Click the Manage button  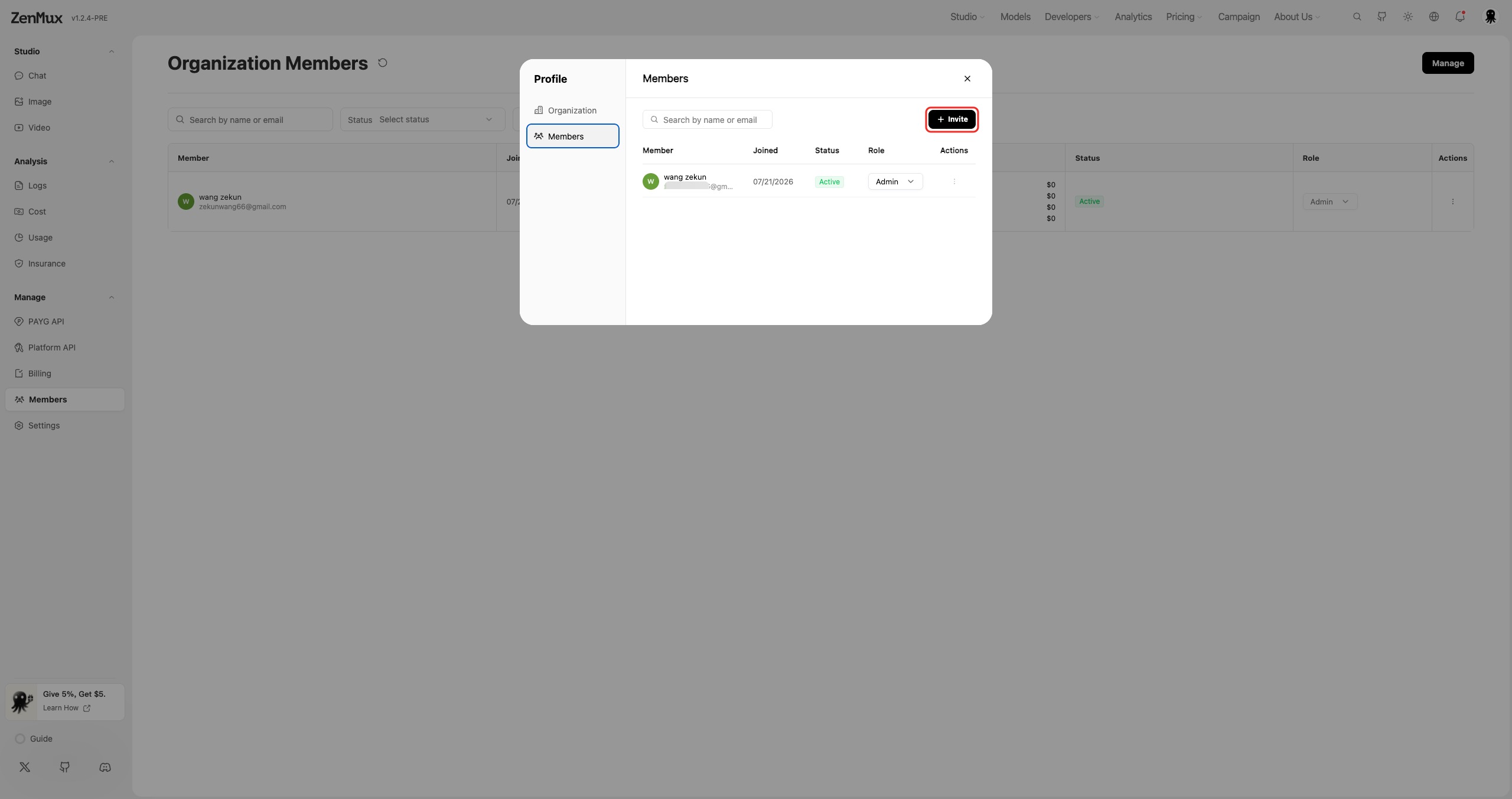1448,63
